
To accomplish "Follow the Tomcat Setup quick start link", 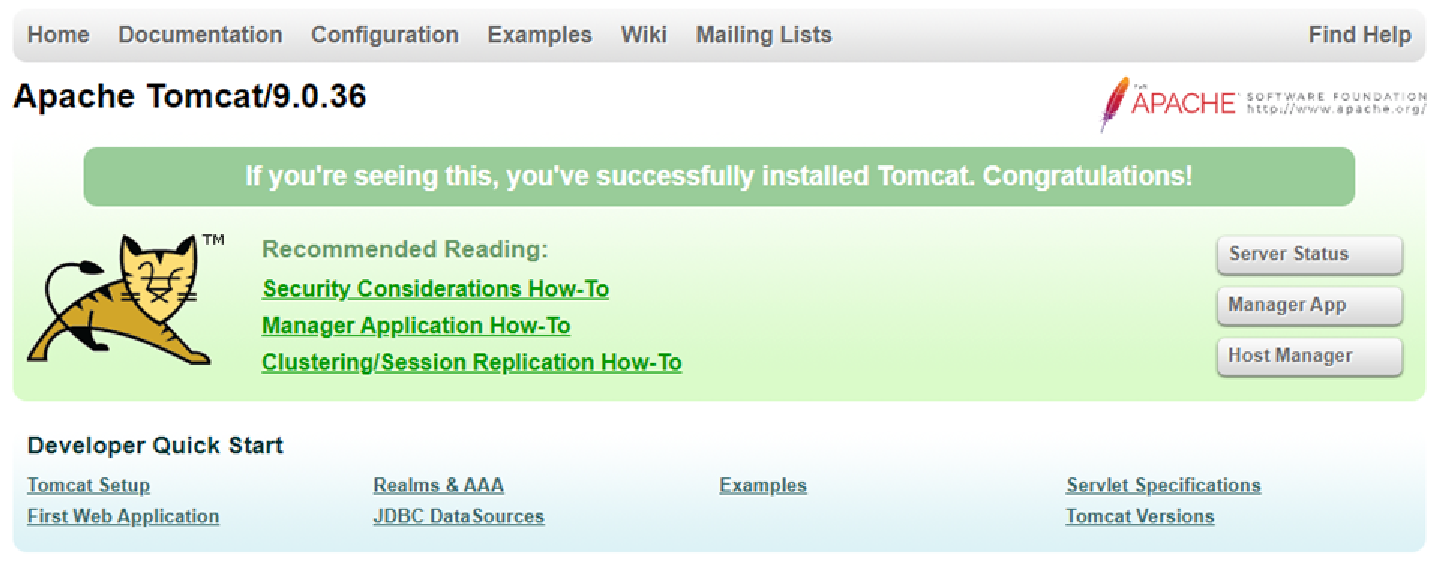I will [88, 486].
